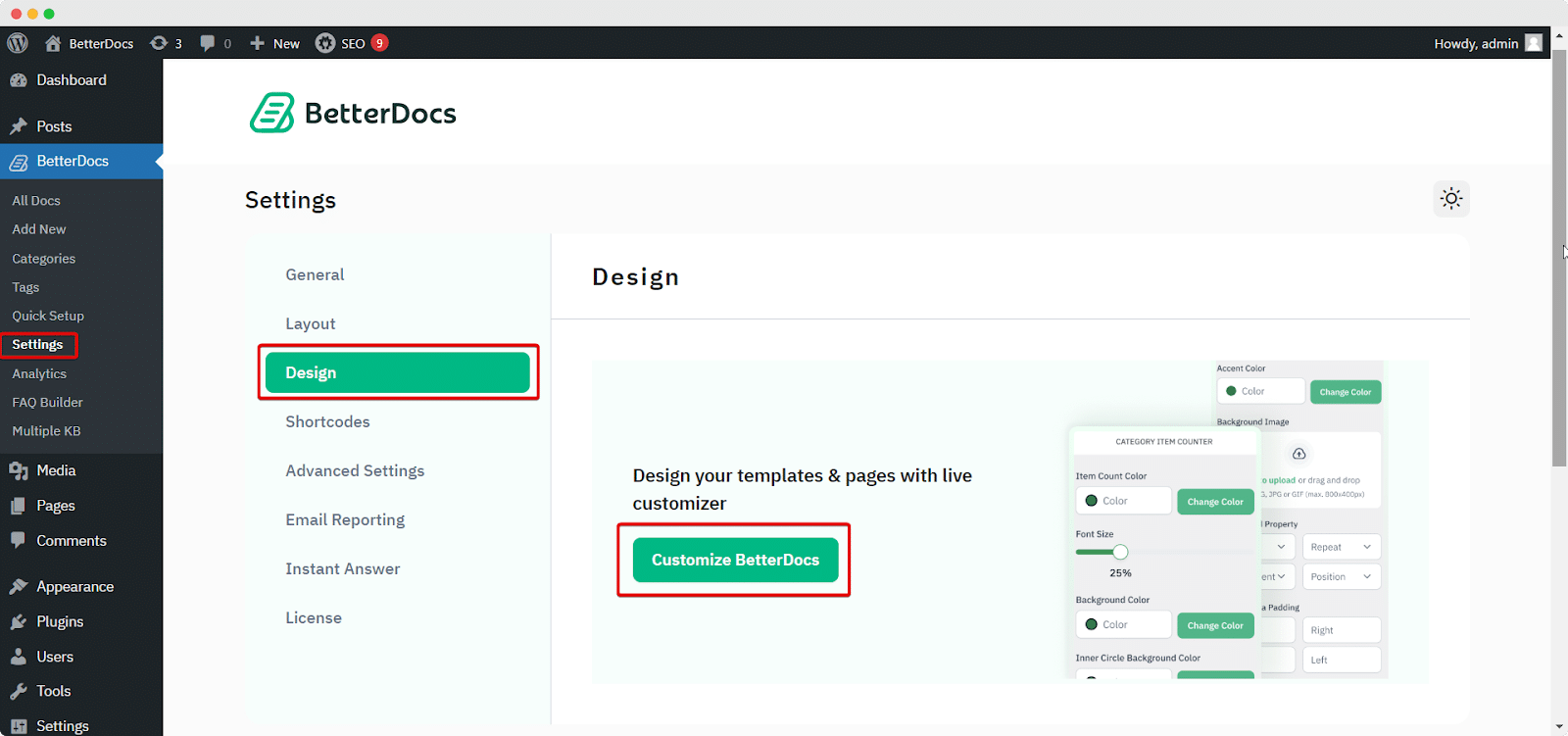
Task: Select the BetterDocs sidebar menu
Action: (81, 162)
